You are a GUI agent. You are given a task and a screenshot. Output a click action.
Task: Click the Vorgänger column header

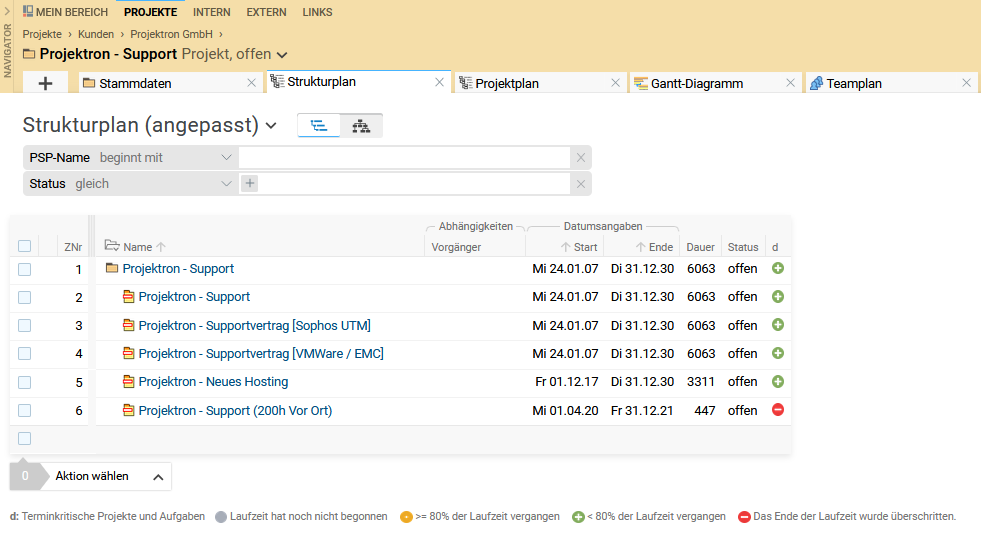(456, 247)
